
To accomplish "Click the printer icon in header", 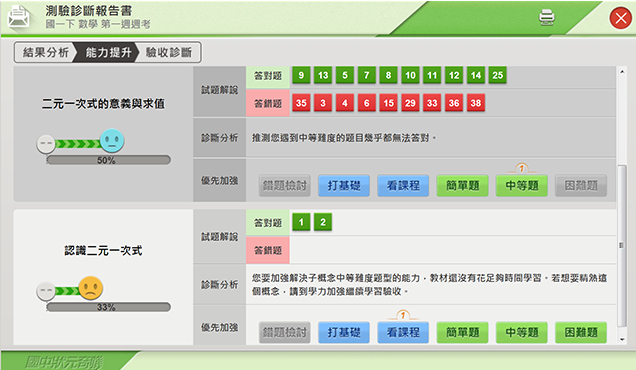I will (546, 17).
